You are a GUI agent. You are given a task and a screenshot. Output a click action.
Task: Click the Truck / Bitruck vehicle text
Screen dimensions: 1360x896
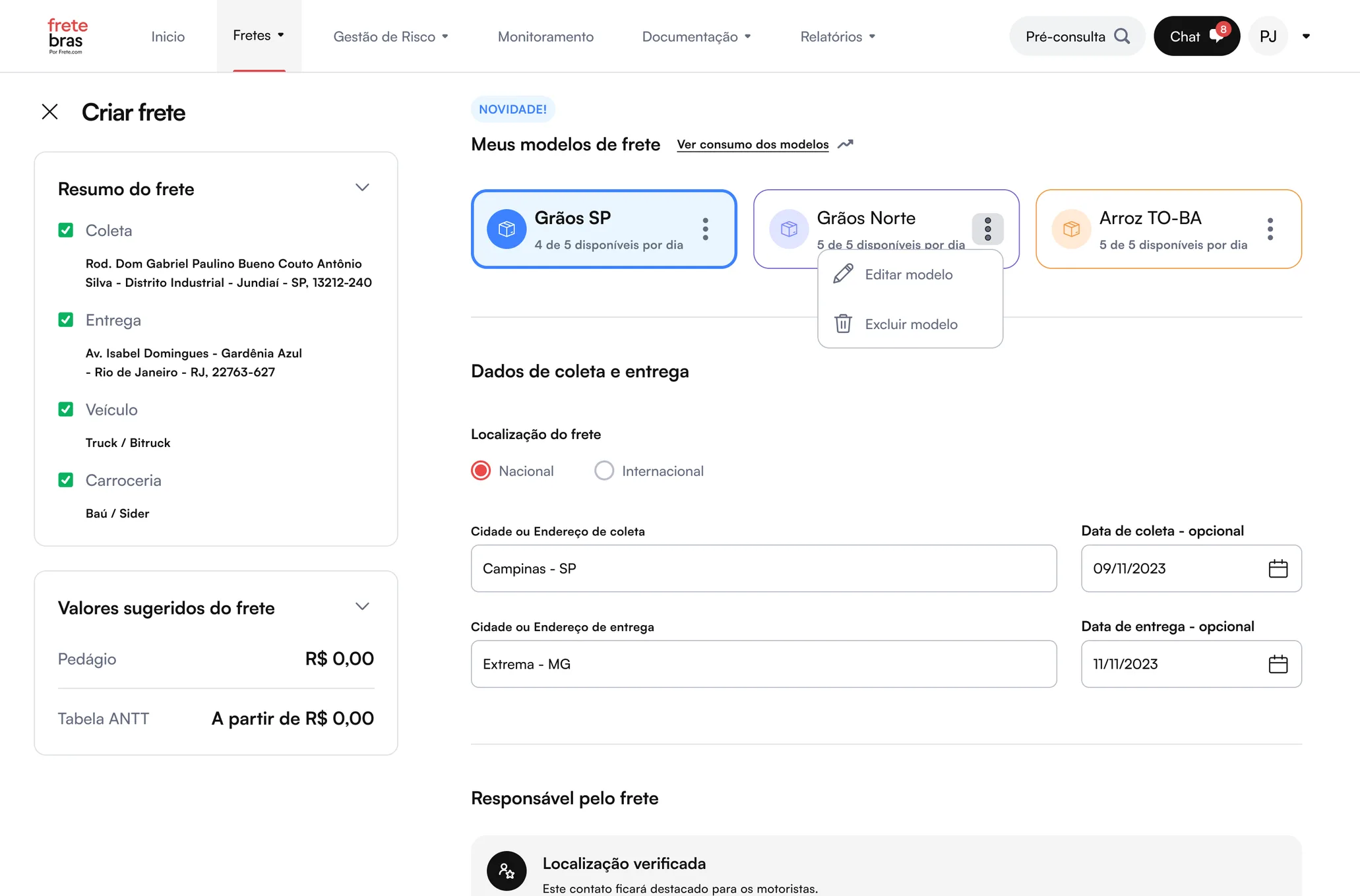click(x=128, y=443)
